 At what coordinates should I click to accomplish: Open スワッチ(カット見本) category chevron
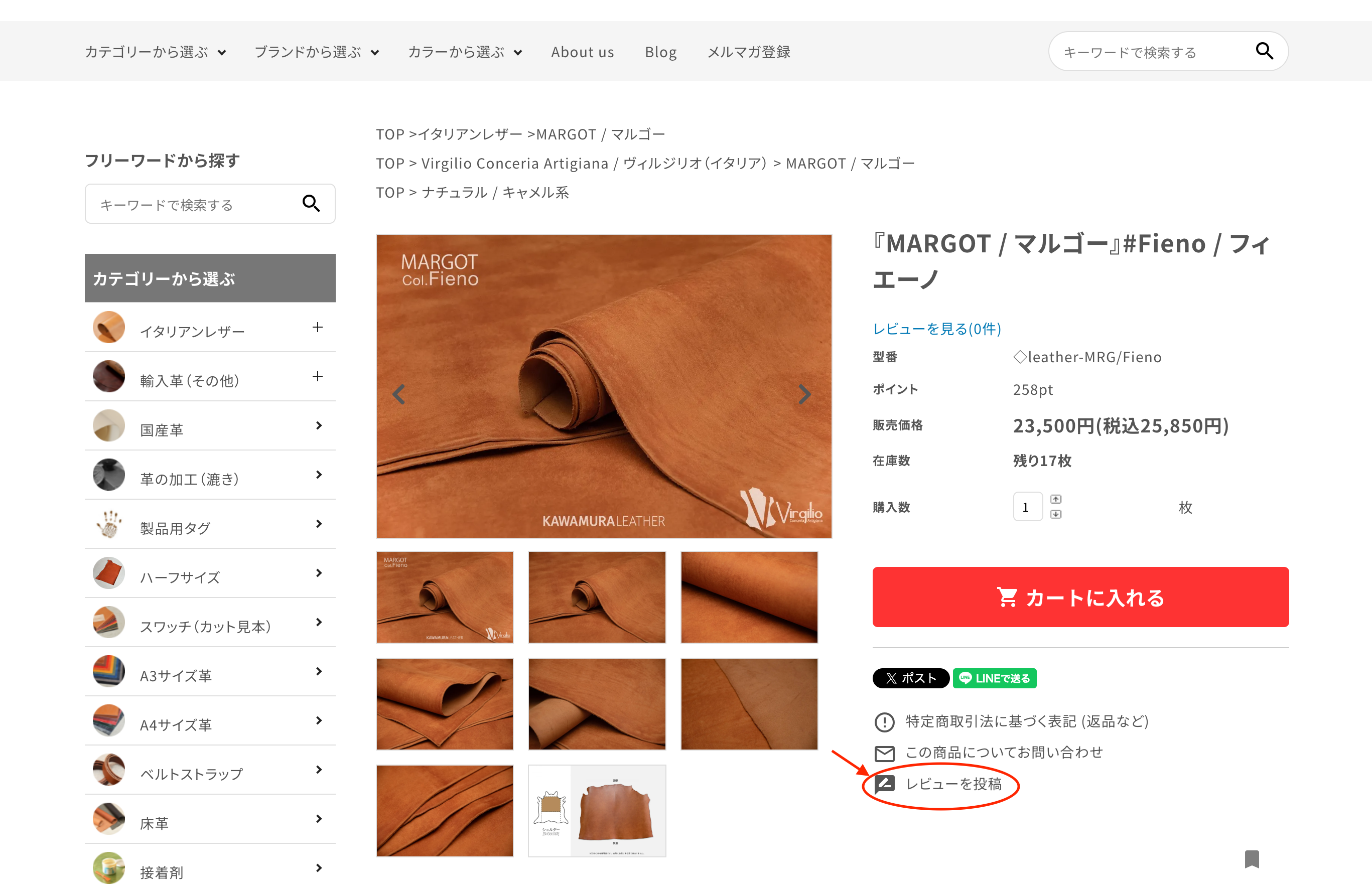point(319,623)
